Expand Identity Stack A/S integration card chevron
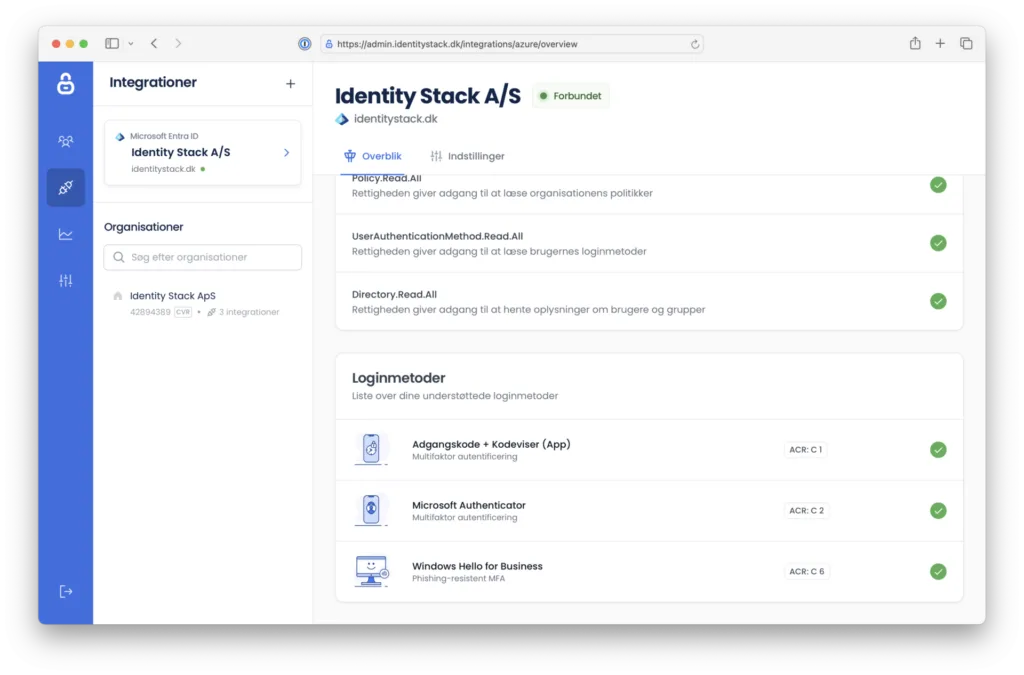The height and width of the screenshot is (675, 1024). click(x=286, y=153)
